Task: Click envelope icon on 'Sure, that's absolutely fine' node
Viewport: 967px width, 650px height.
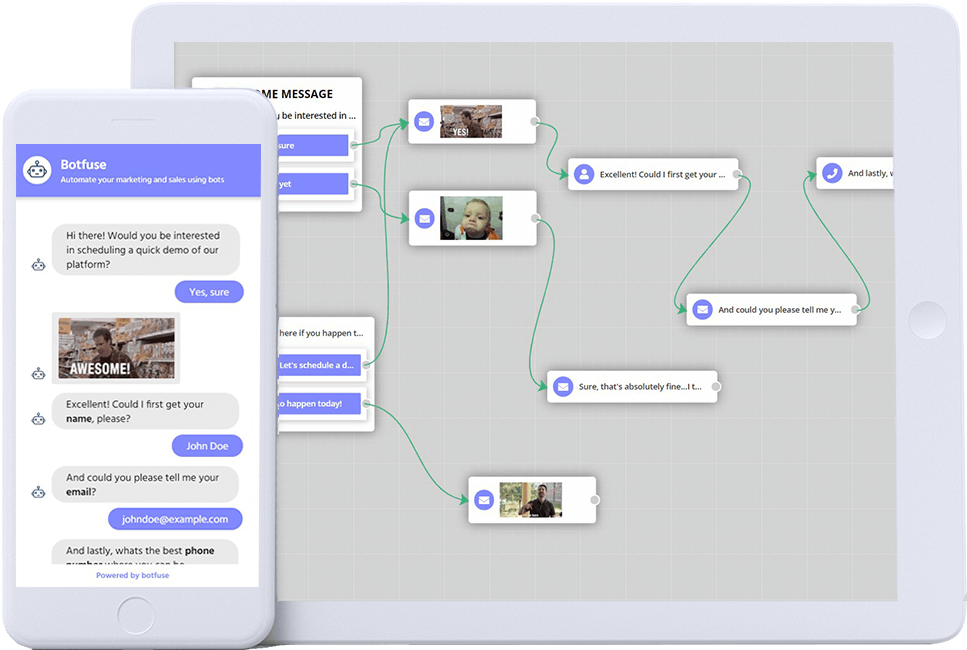Action: [563, 386]
